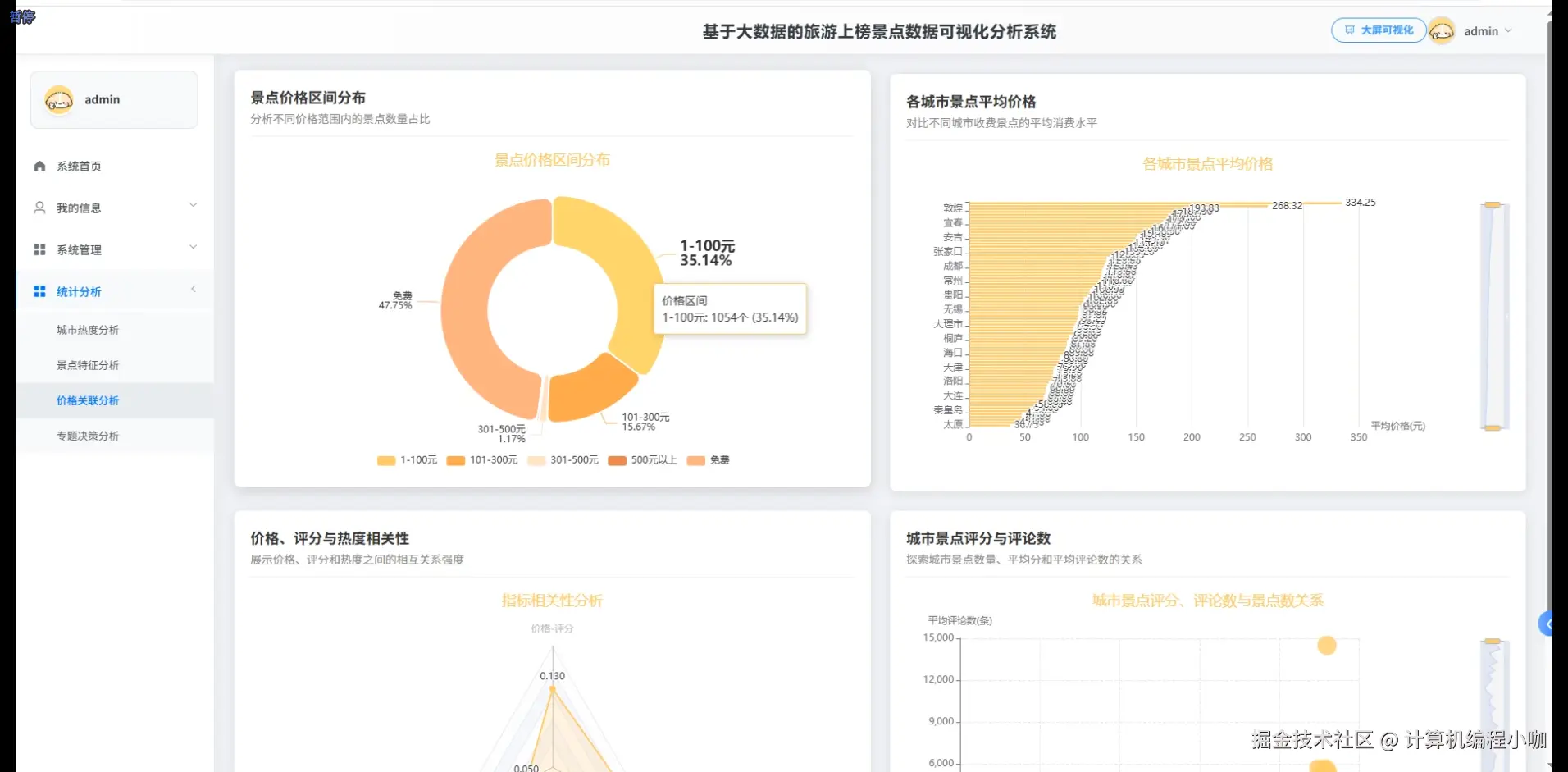The image size is (1568, 772).
Task: Open the 大屏可视化 view
Action: click(x=1378, y=30)
